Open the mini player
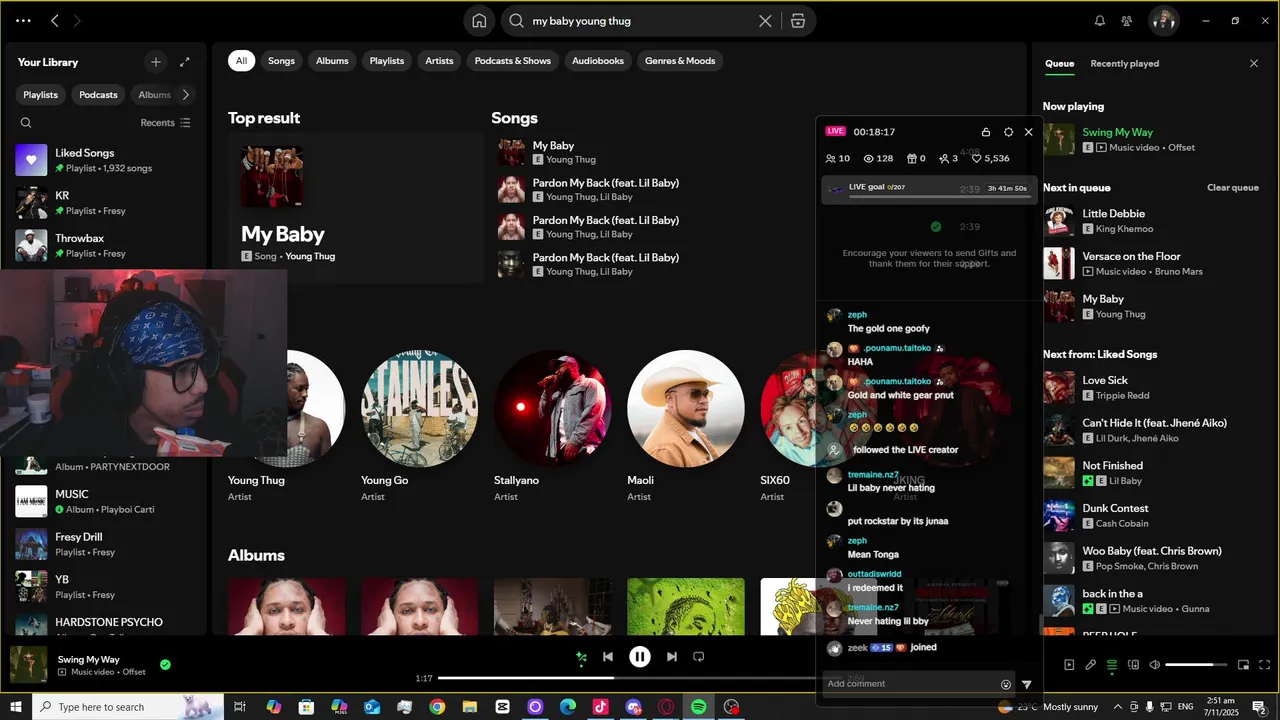This screenshot has height=720, width=1280. 1244,665
